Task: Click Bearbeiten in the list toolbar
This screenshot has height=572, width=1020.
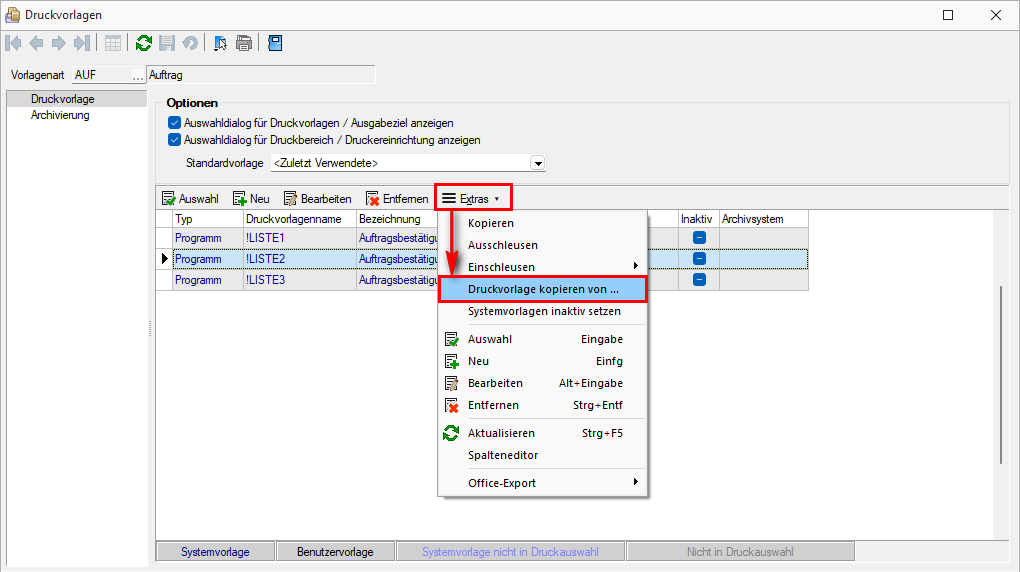Action: 317,198
